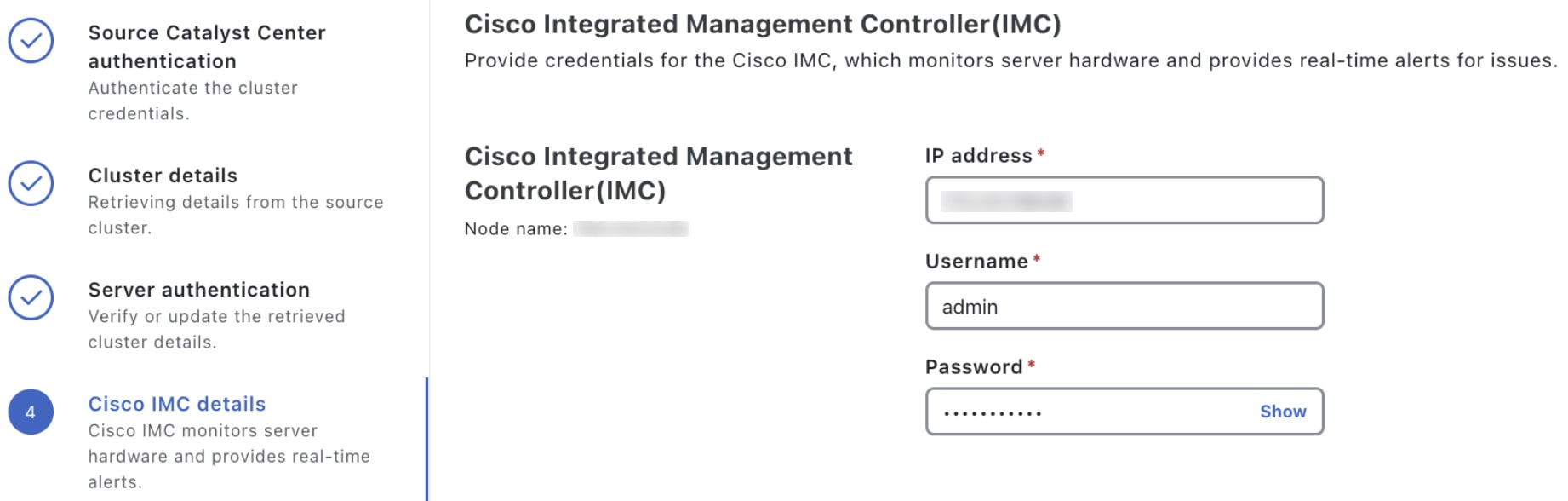This screenshot has width=1568, height=501.
Task: Click the Password field label
Action: [974, 367]
